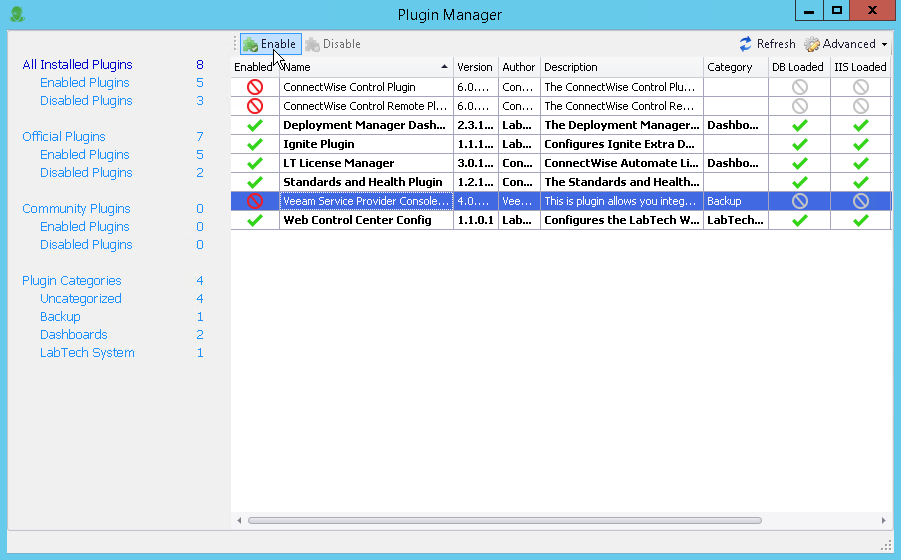Click IIS Loaded check for Web Control Center Config
901x560 pixels.
[861, 220]
